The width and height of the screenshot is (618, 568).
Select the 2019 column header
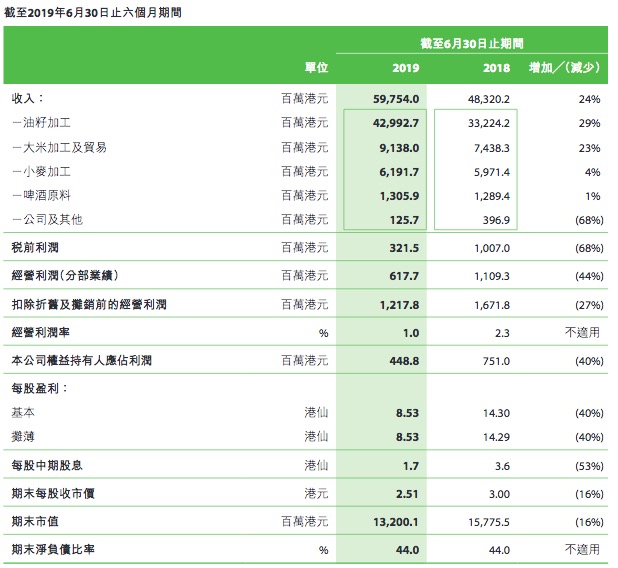(405, 68)
